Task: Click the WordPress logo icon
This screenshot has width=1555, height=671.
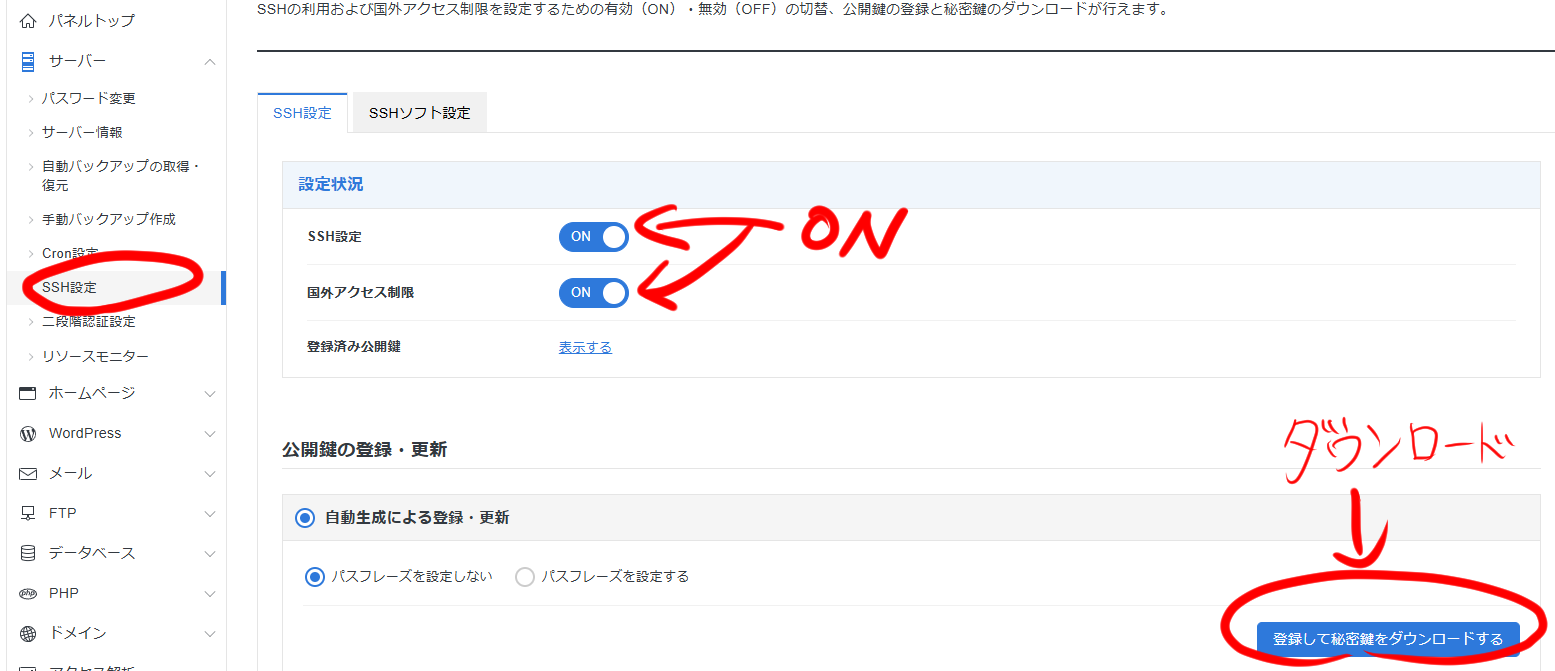Action: click(x=28, y=434)
